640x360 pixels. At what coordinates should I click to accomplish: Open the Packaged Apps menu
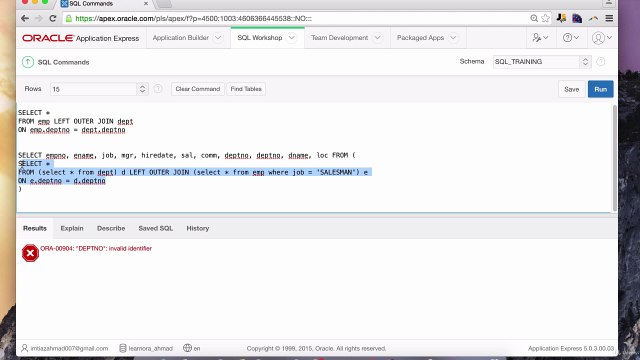[x=420, y=38]
